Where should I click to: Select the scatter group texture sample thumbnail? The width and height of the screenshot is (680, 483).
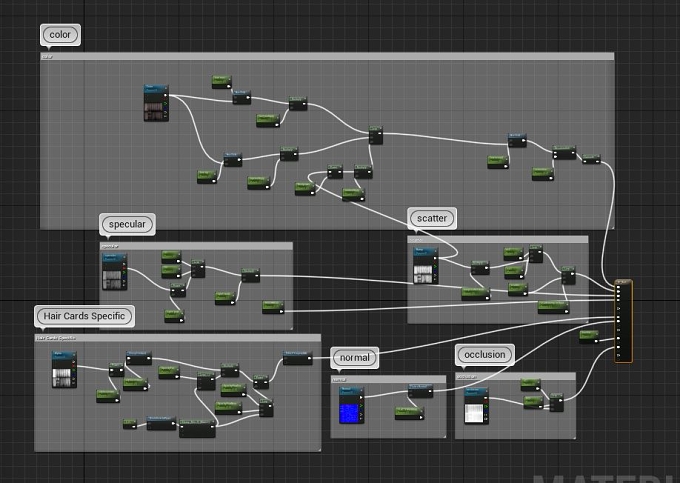point(423,274)
